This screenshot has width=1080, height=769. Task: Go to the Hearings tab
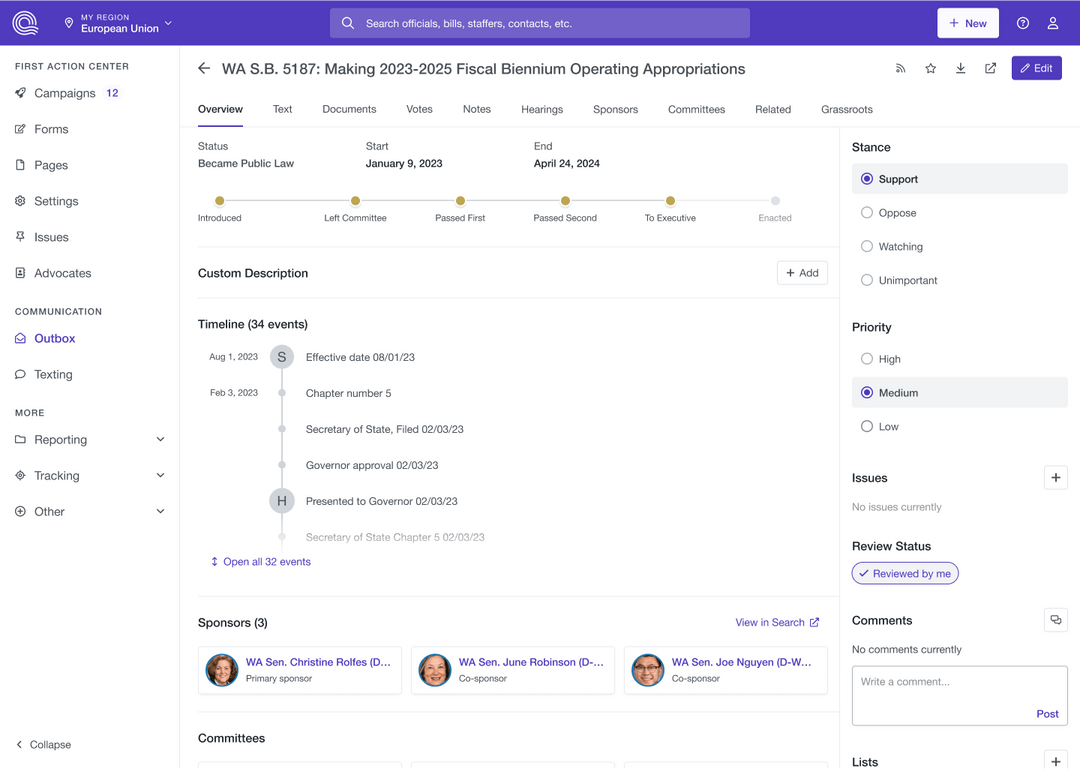(x=542, y=109)
